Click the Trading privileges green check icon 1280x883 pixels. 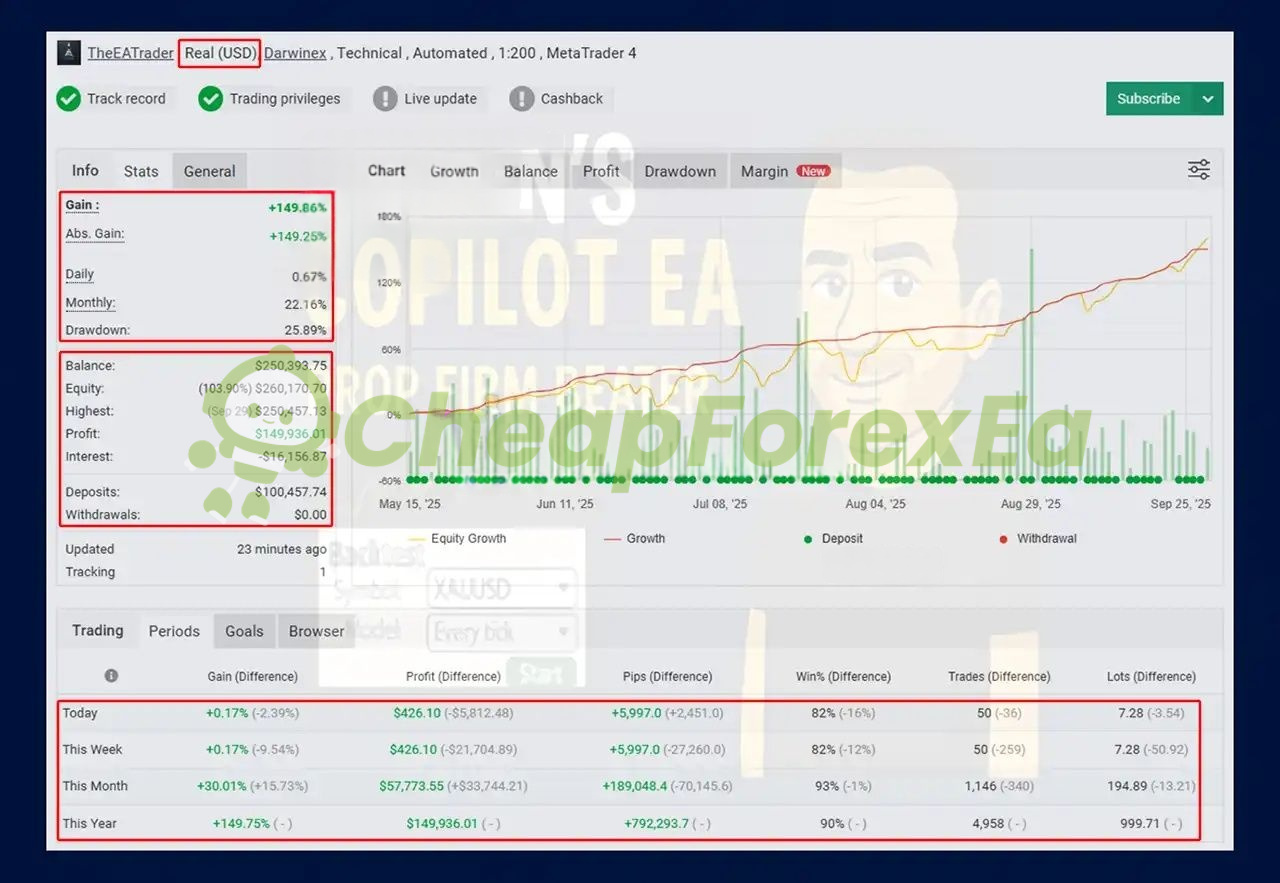(210, 98)
